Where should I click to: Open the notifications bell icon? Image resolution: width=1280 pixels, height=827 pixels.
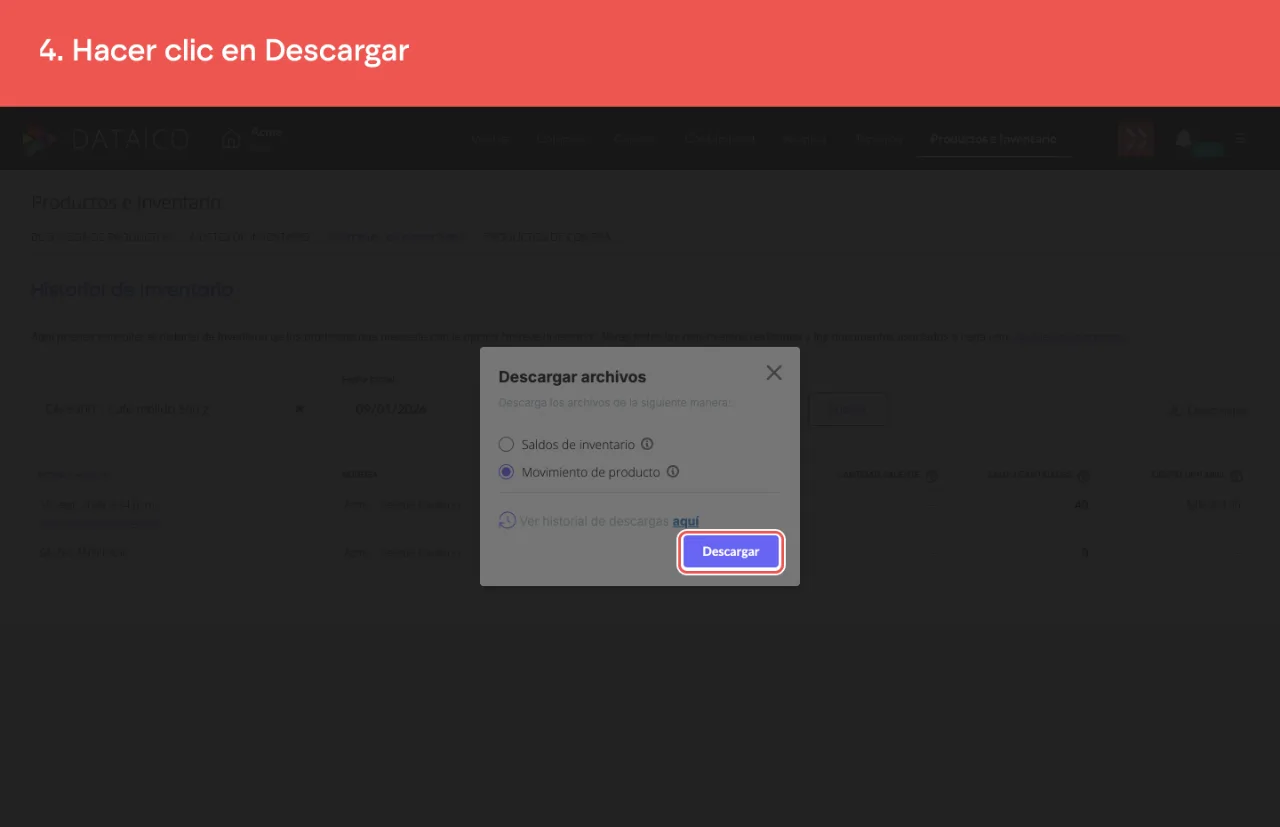pos(1183,139)
